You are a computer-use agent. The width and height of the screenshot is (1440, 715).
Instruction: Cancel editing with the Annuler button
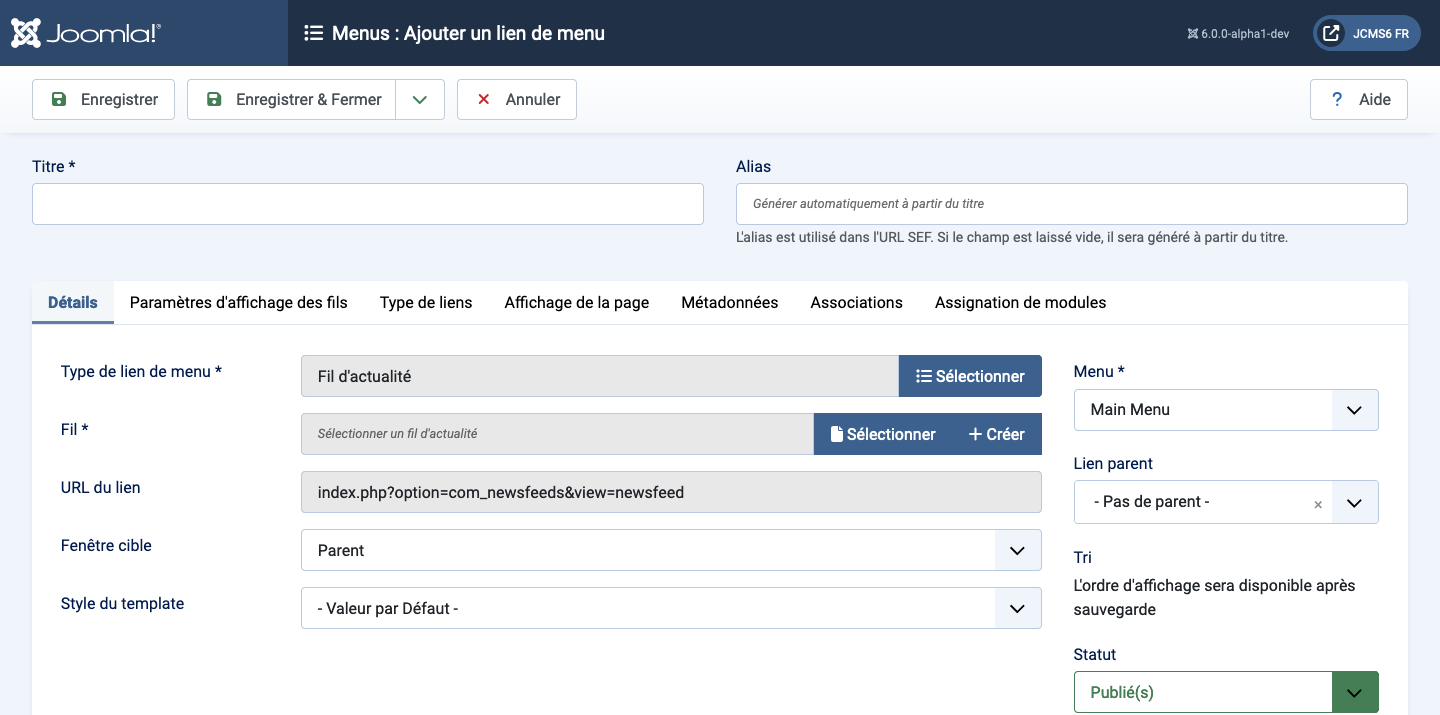coord(517,100)
